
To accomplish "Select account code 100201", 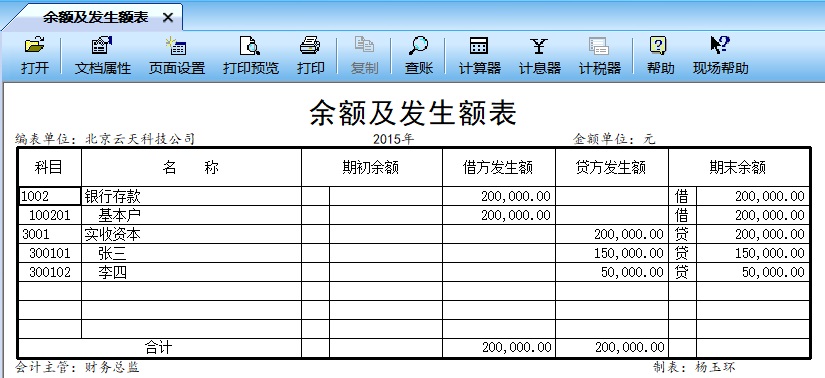I will [x=50, y=215].
